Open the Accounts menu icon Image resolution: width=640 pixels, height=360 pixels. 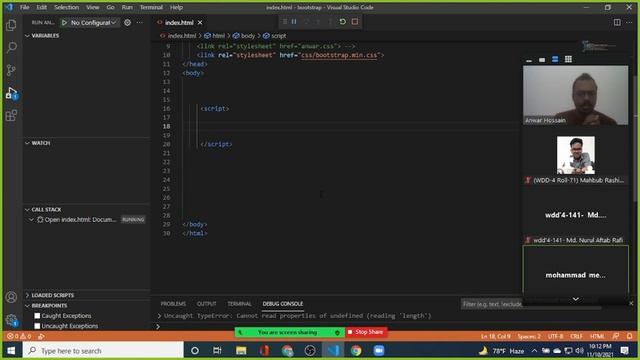click(x=11, y=297)
